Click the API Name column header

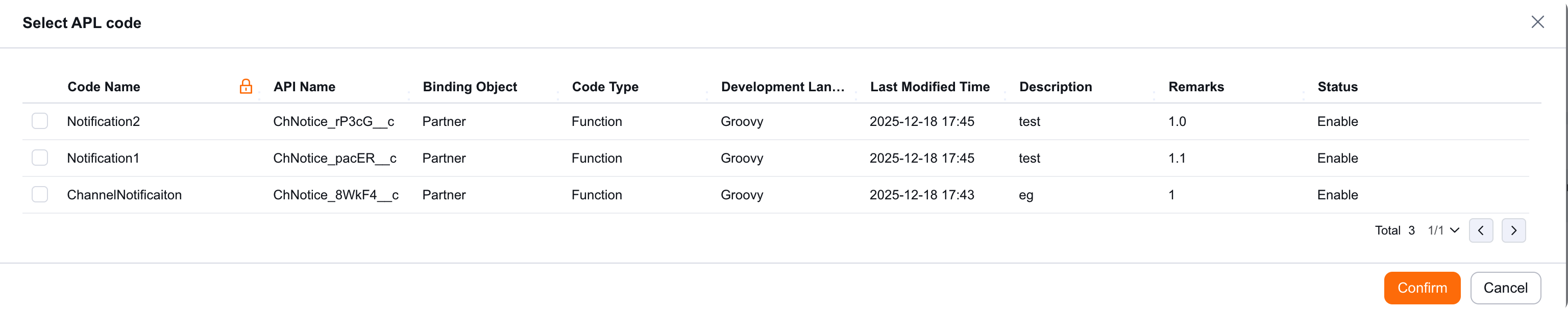pos(304,87)
